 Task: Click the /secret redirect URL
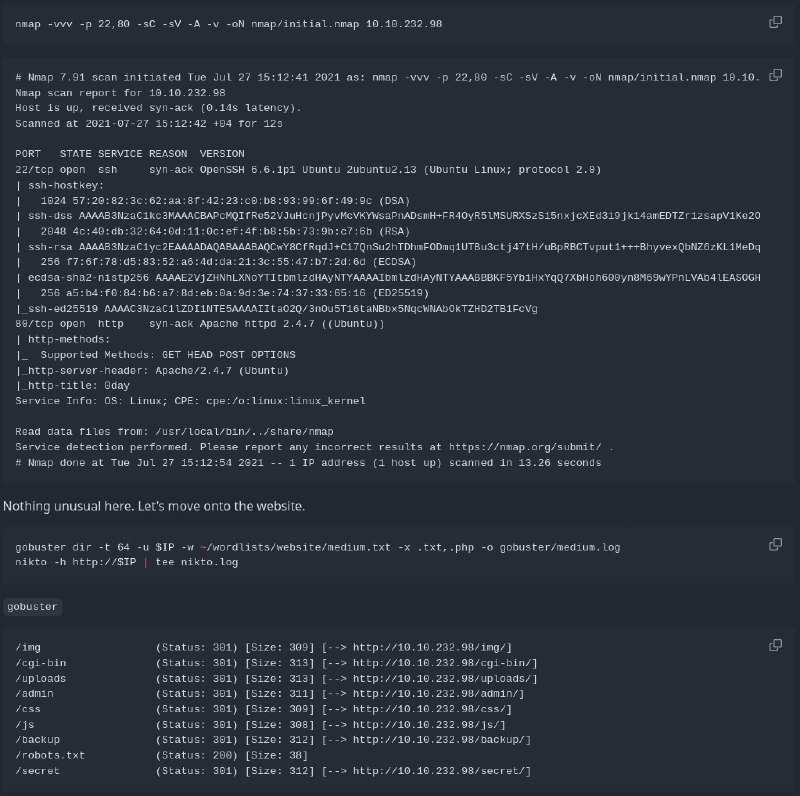click(x=438, y=770)
